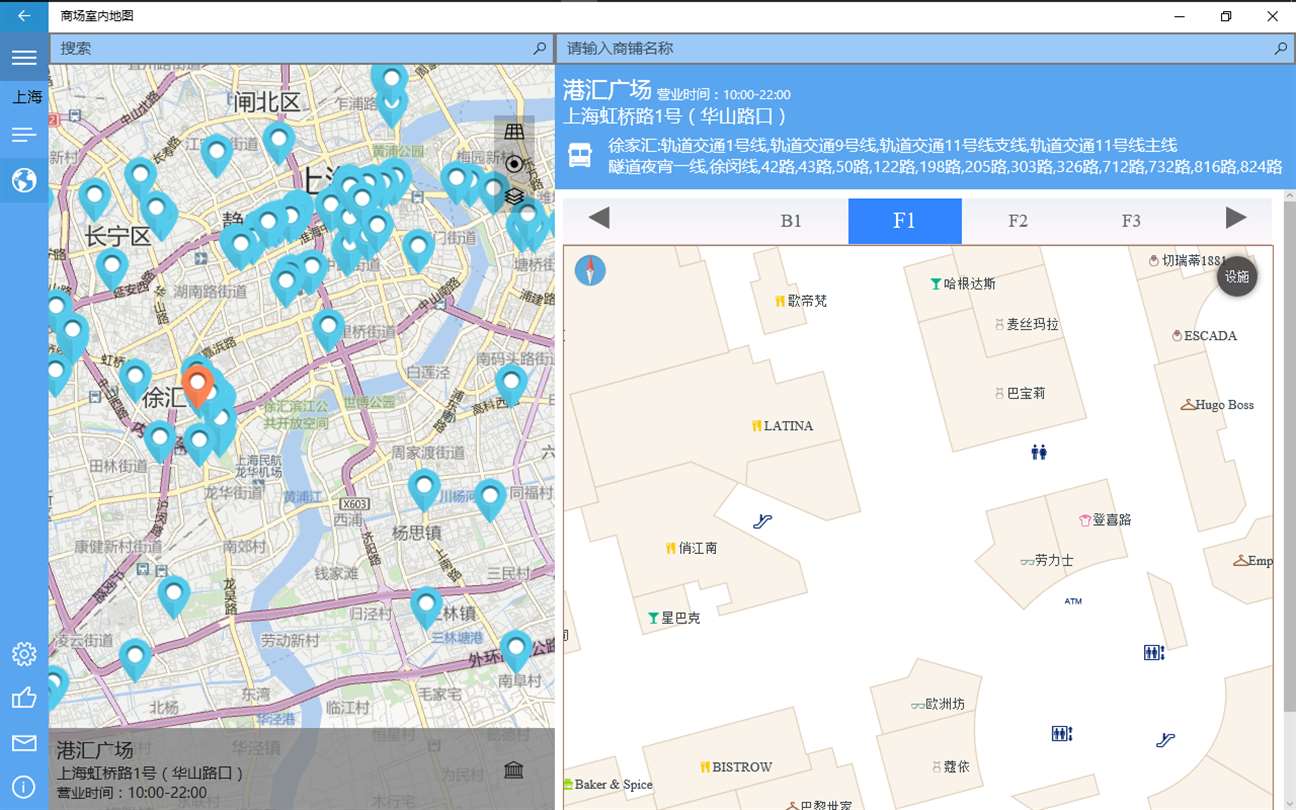Go back using the top-left arrow
Image resolution: width=1296 pixels, height=810 pixels.
pos(24,16)
